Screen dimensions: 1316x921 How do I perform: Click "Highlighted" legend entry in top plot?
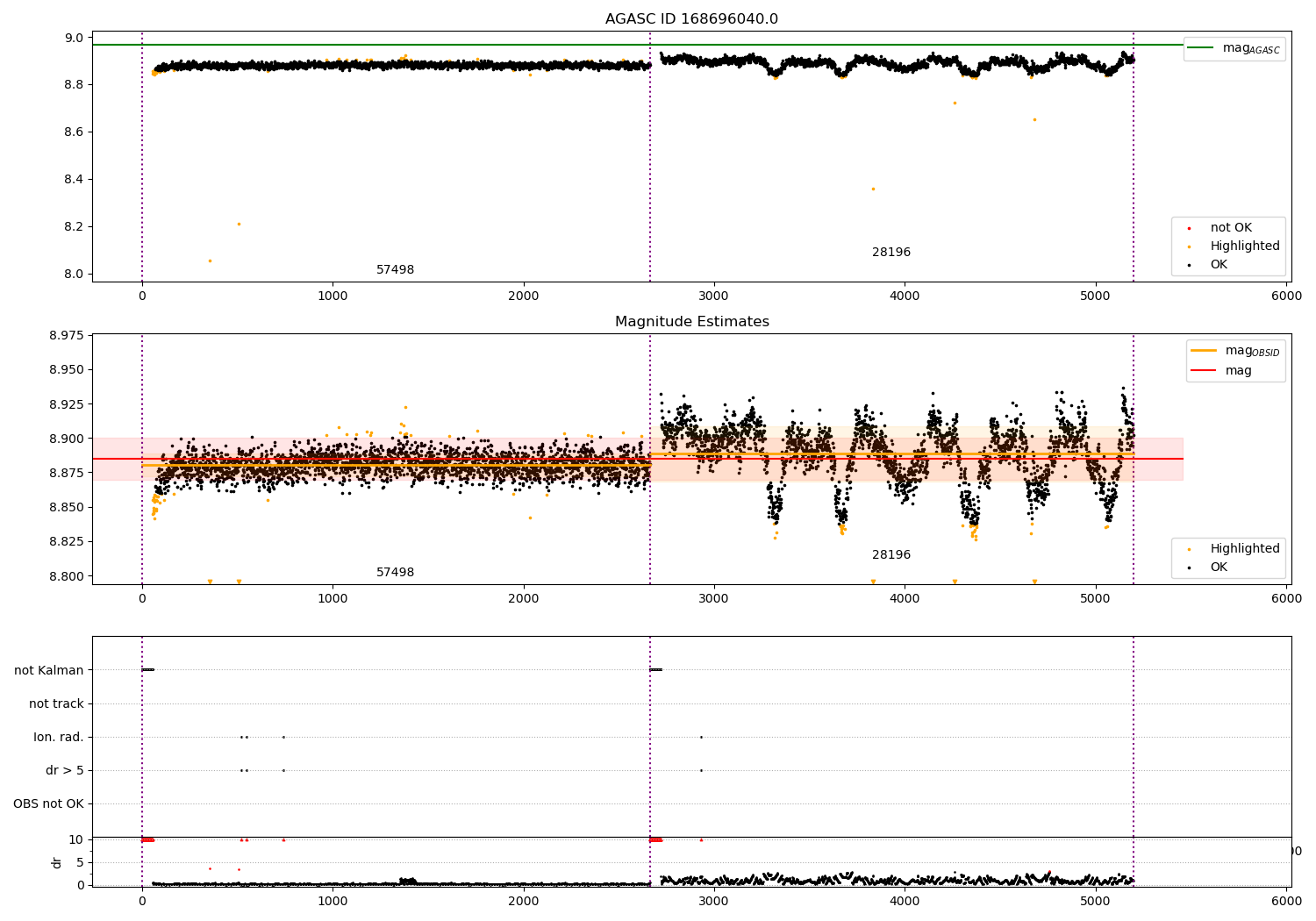1245,246
